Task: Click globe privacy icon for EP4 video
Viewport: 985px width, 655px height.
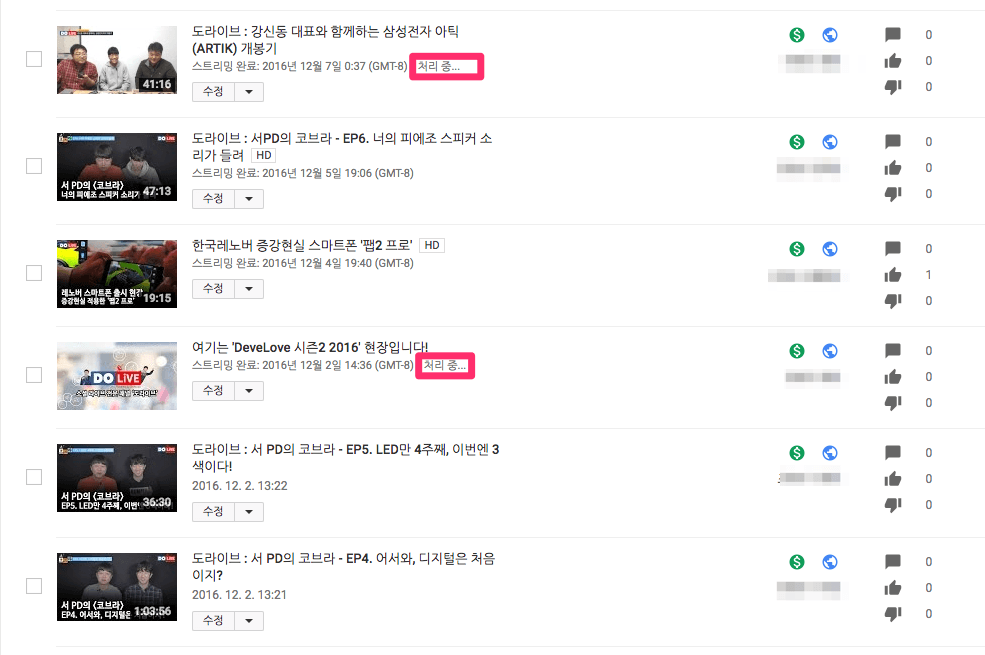Action: pos(830,561)
